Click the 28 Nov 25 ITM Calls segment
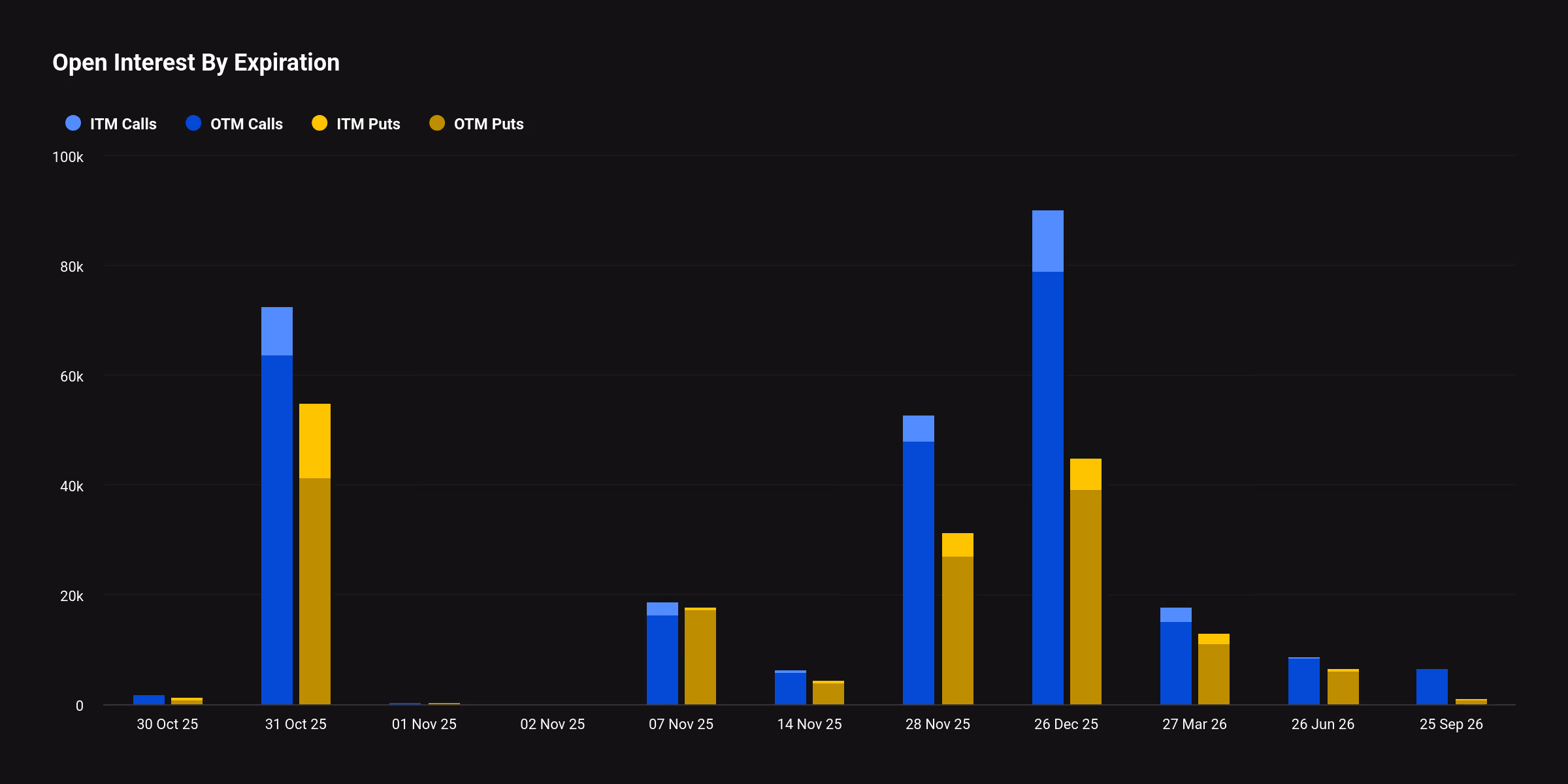 918,429
